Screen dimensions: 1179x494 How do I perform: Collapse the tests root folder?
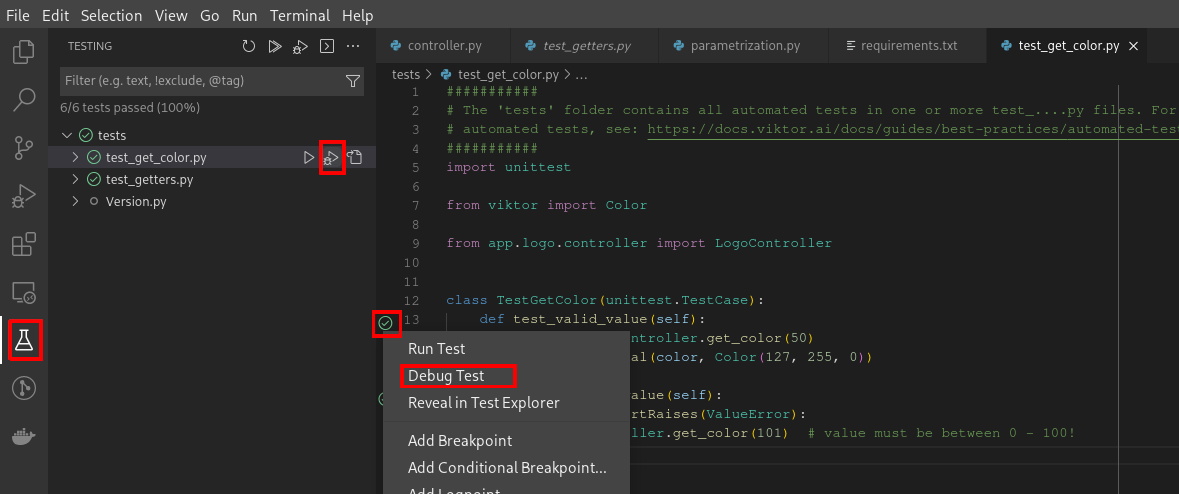tap(67, 135)
